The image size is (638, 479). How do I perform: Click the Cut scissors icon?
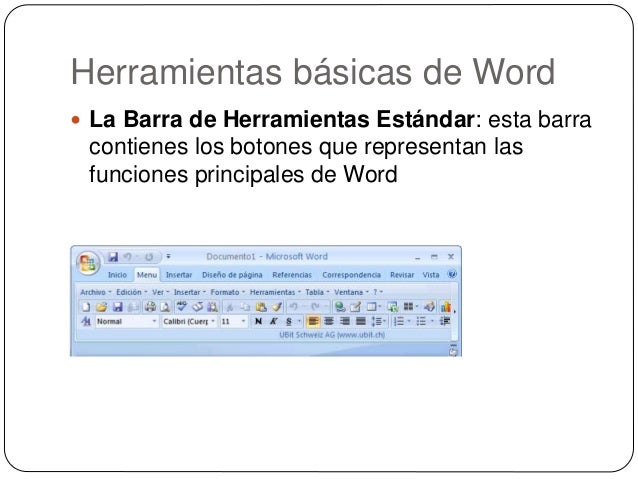(x=230, y=307)
